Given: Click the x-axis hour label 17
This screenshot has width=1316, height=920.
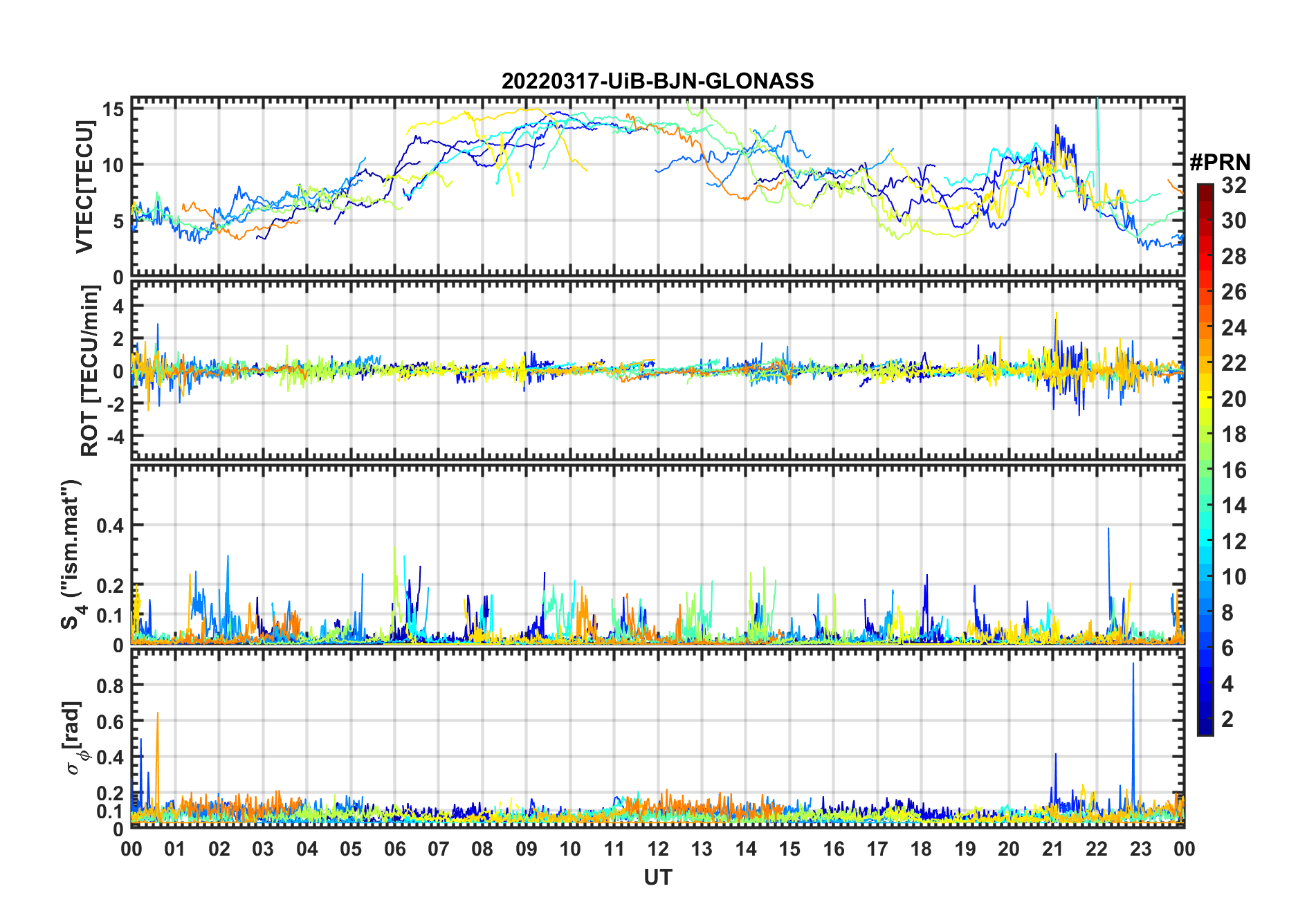Looking at the screenshot, I should [x=877, y=849].
